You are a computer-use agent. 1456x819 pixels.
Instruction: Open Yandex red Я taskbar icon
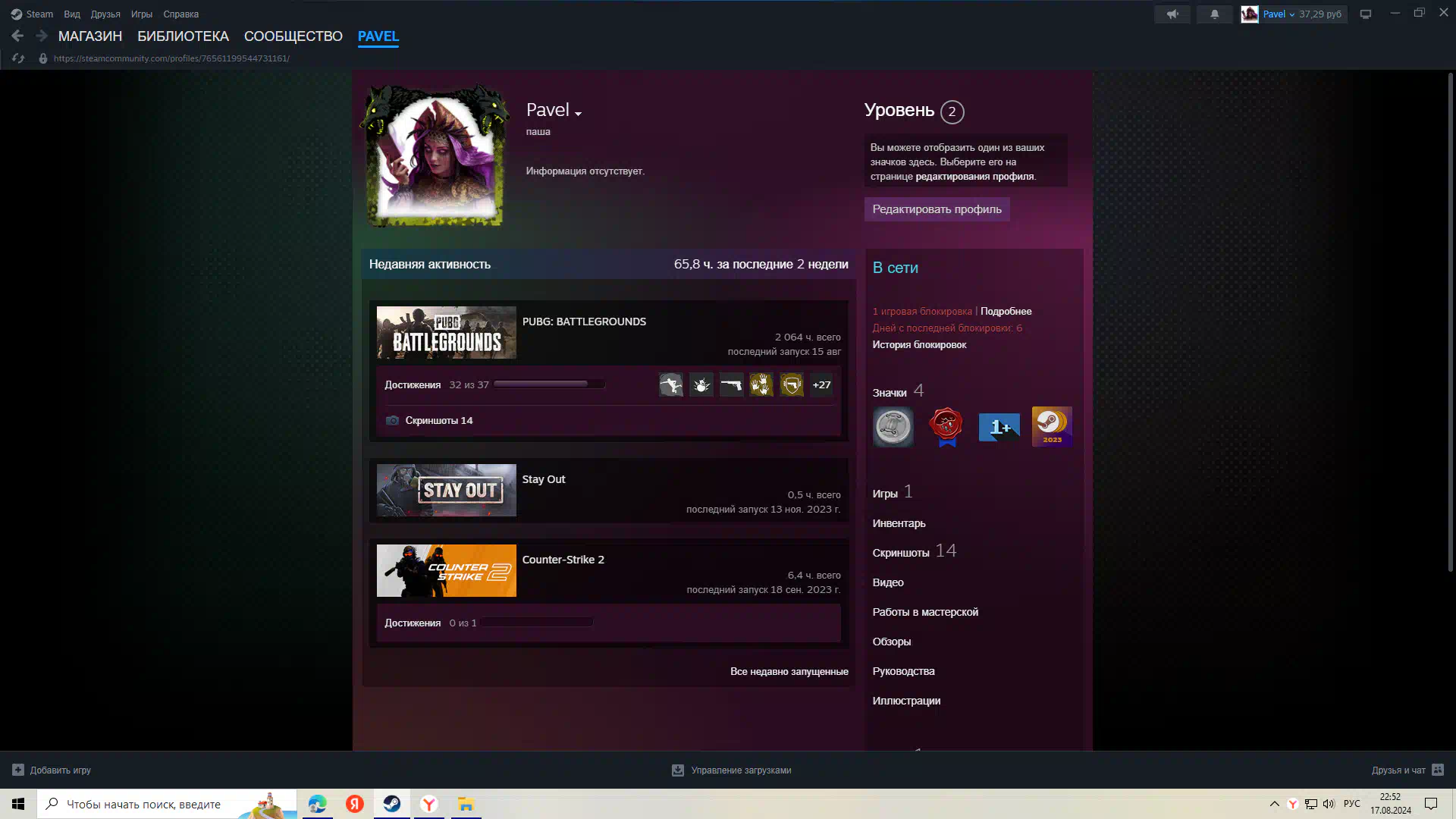point(355,804)
